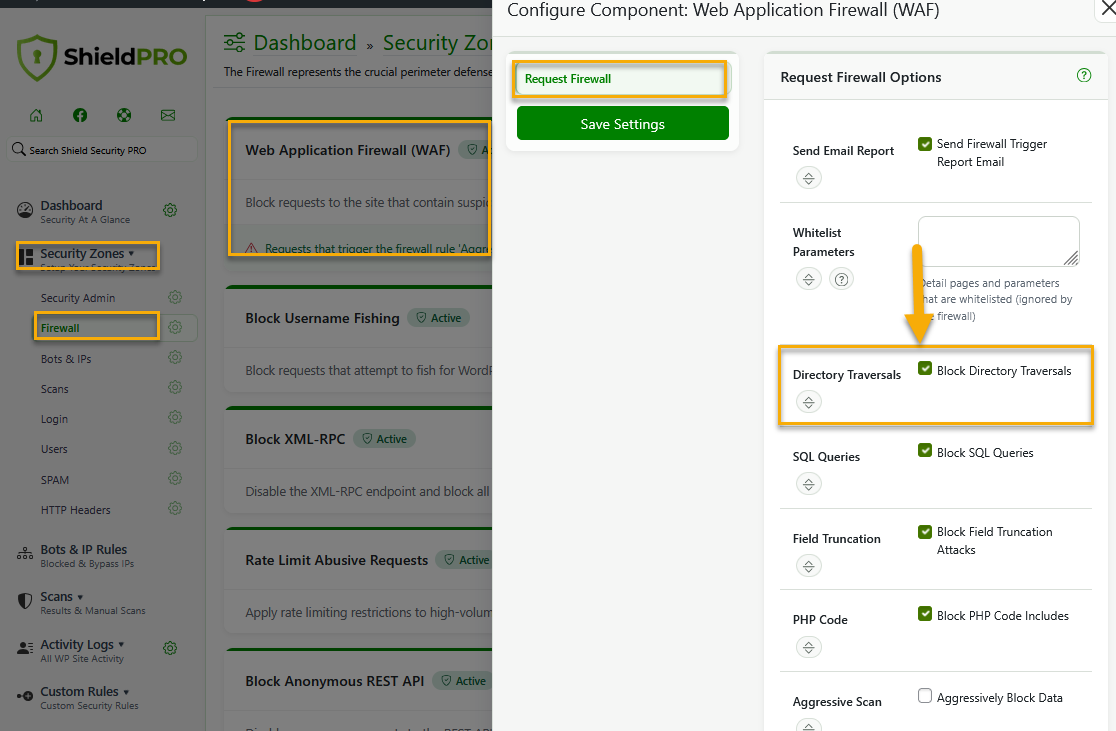Screen dimensions: 1116x731
Task: Select Firewall in the sidebar
Action: point(60,328)
